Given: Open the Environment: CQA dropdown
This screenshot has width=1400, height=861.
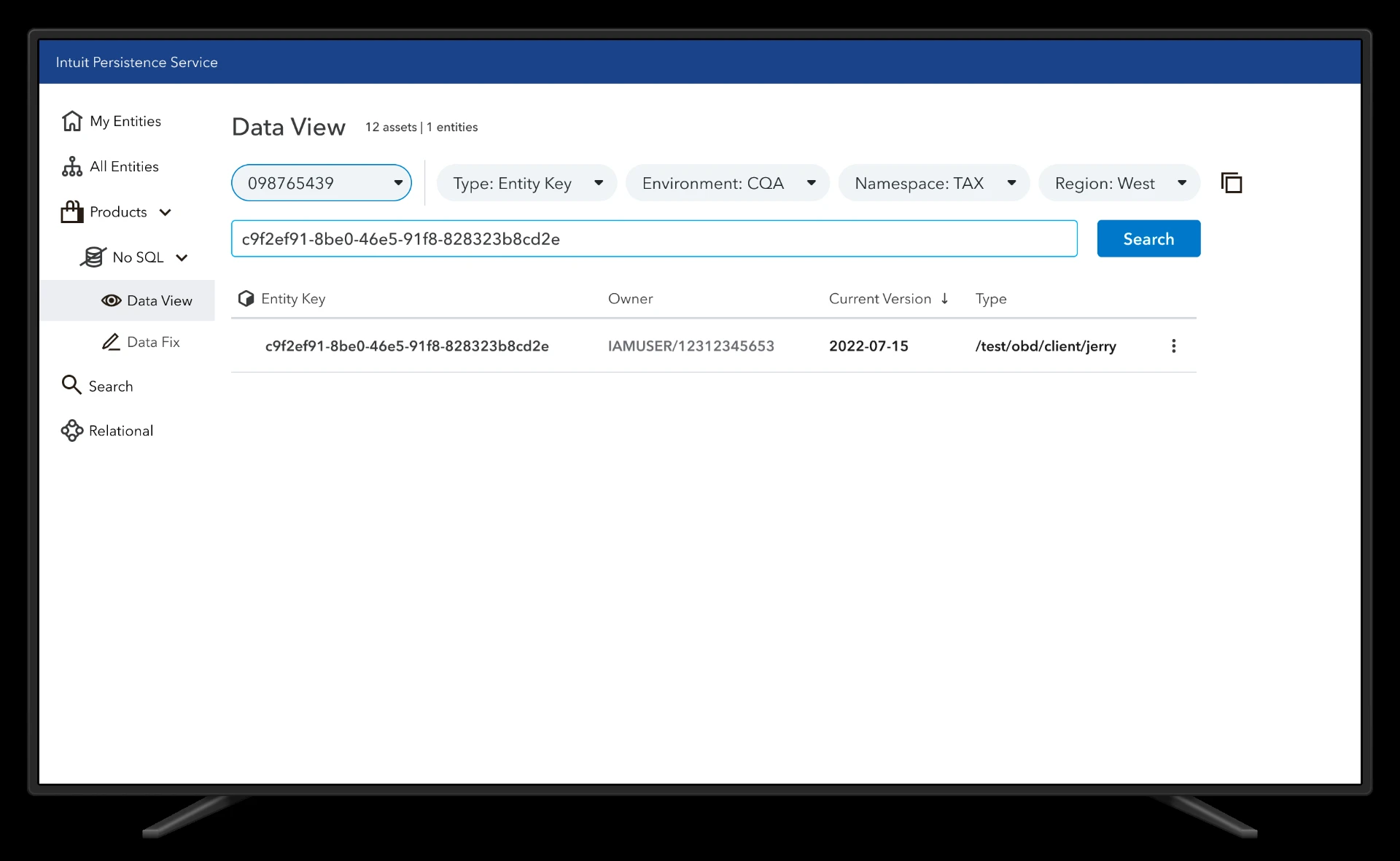Looking at the screenshot, I should [728, 183].
